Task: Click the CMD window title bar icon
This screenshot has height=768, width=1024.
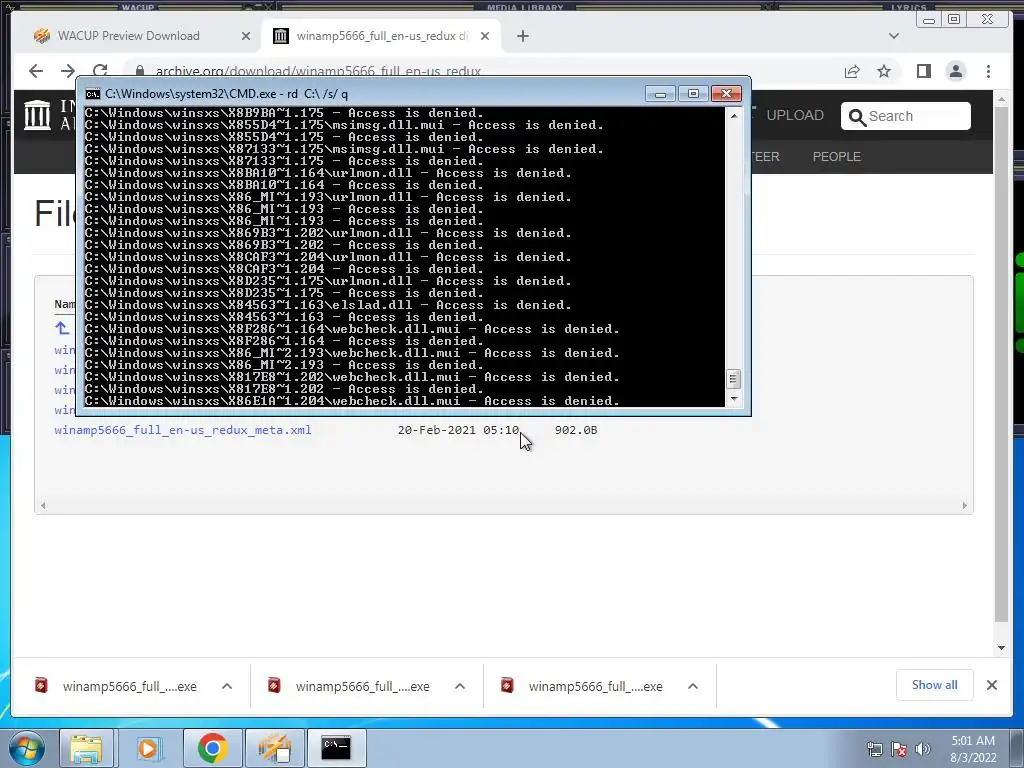Action: tap(93, 94)
